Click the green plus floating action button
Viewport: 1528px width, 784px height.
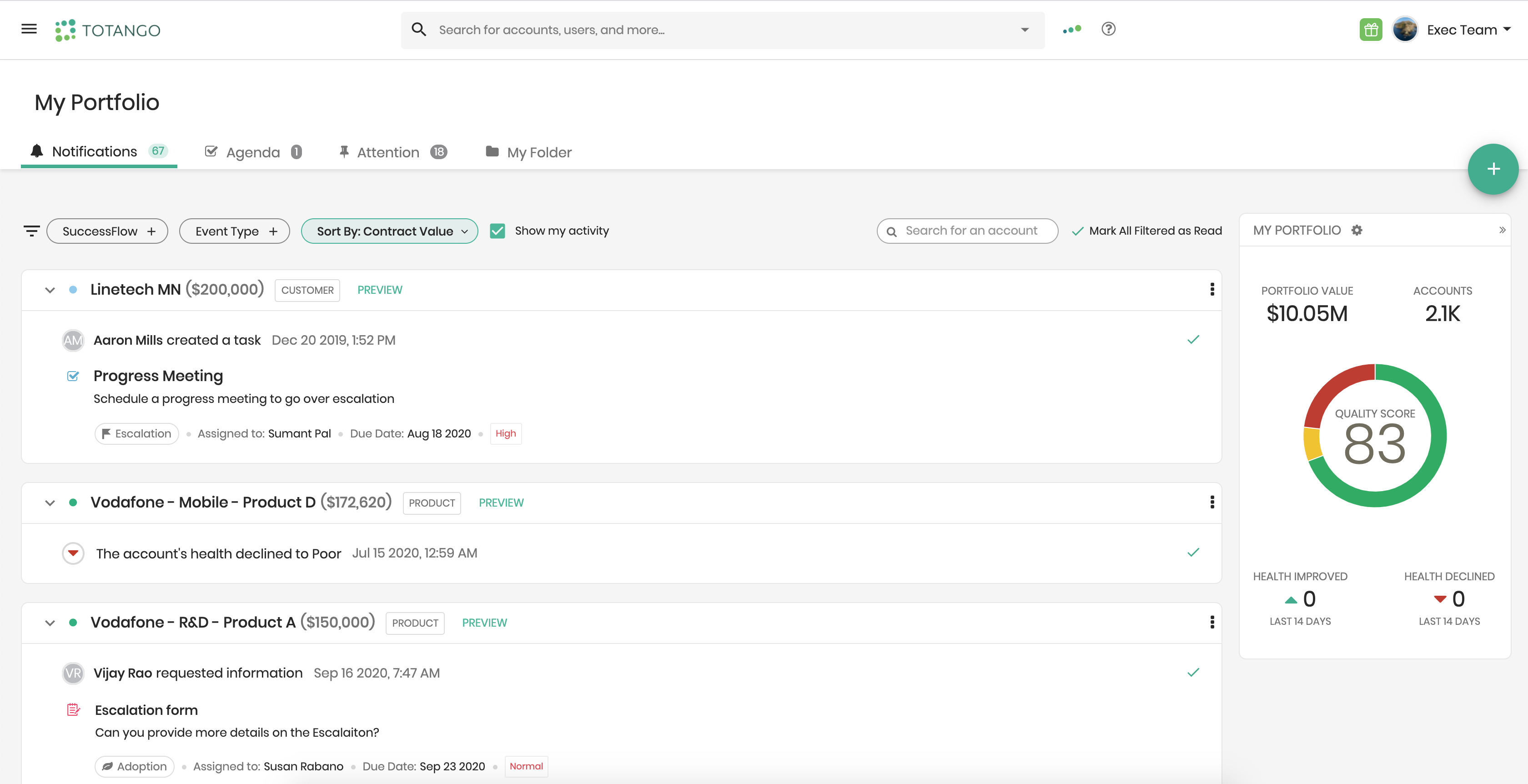[x=1493, y=169]
